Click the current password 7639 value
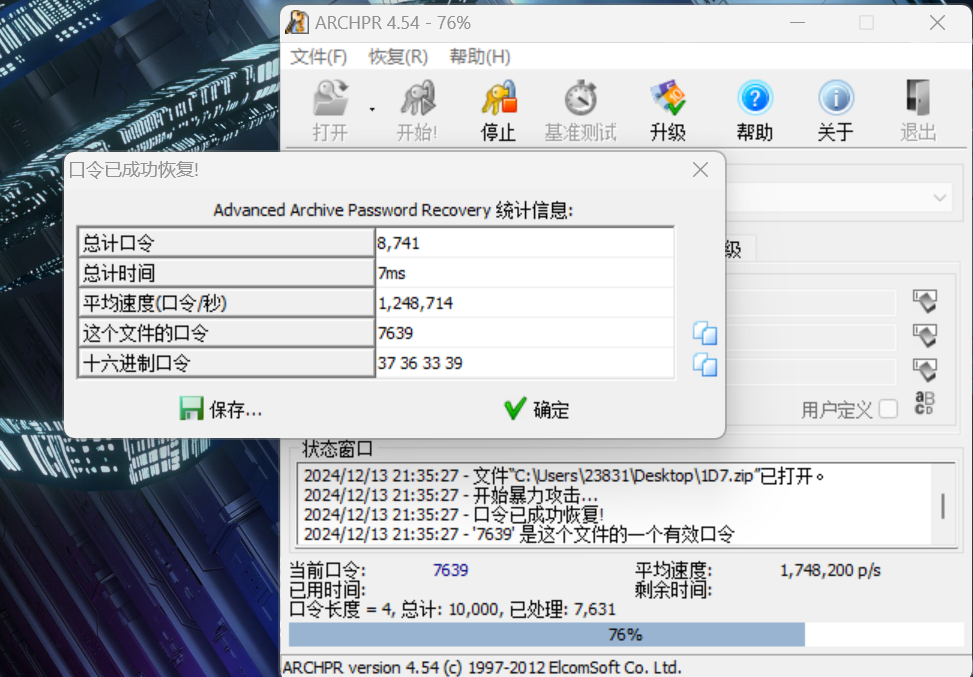 (451, 570)
